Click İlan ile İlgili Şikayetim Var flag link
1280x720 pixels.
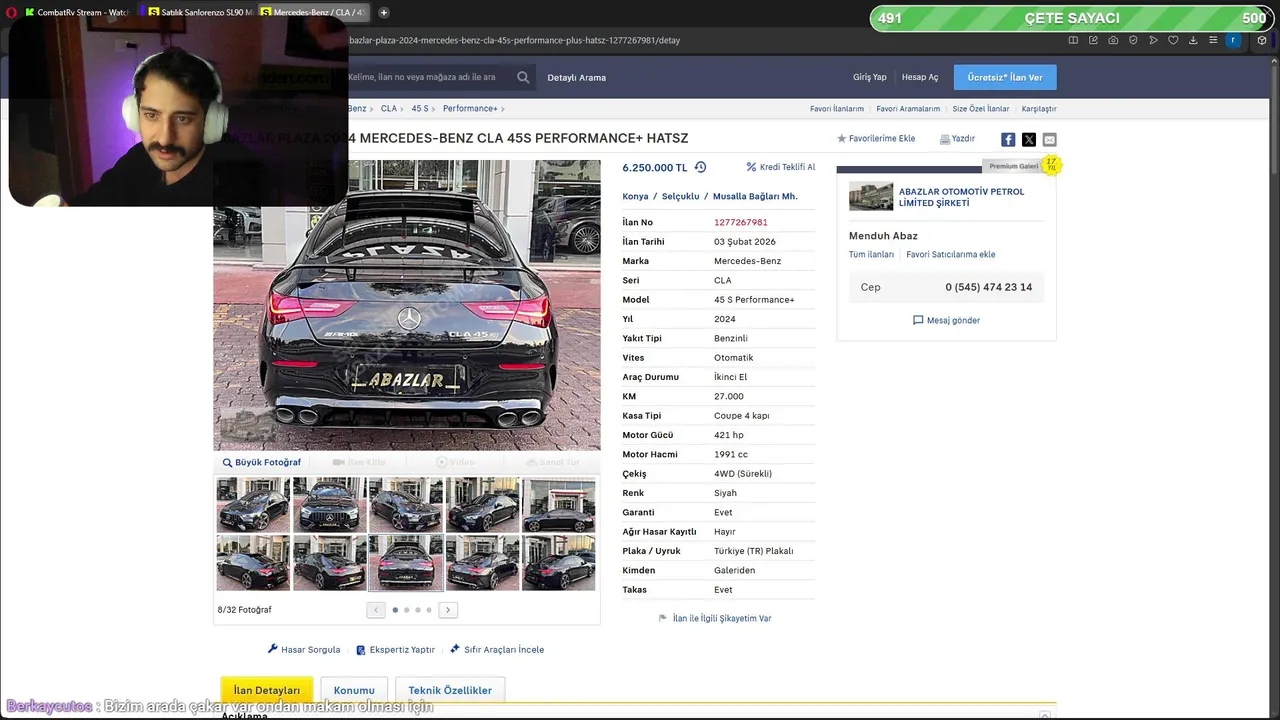[x=715, y=618]
